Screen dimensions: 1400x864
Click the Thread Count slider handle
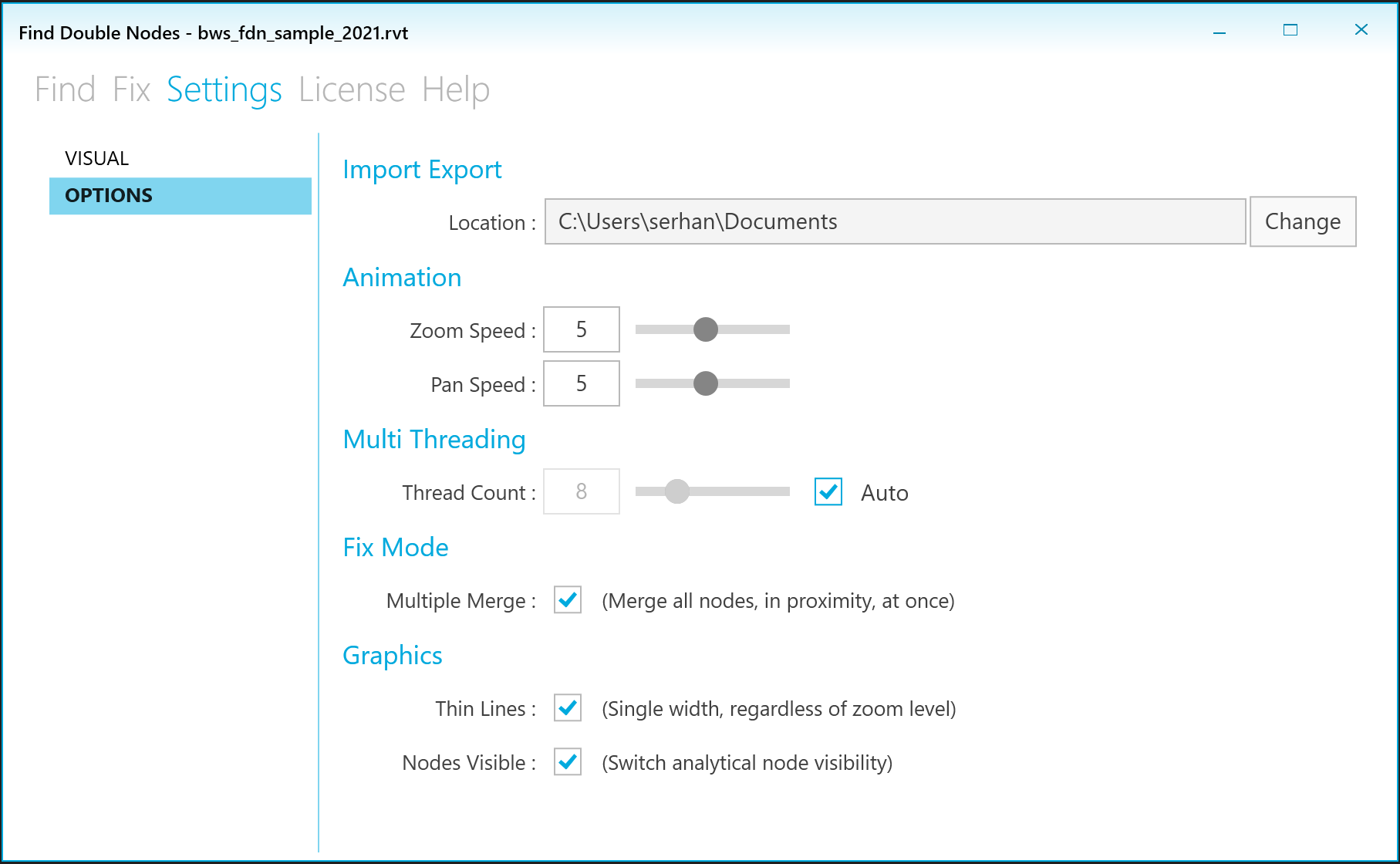(x=677, y=491)
